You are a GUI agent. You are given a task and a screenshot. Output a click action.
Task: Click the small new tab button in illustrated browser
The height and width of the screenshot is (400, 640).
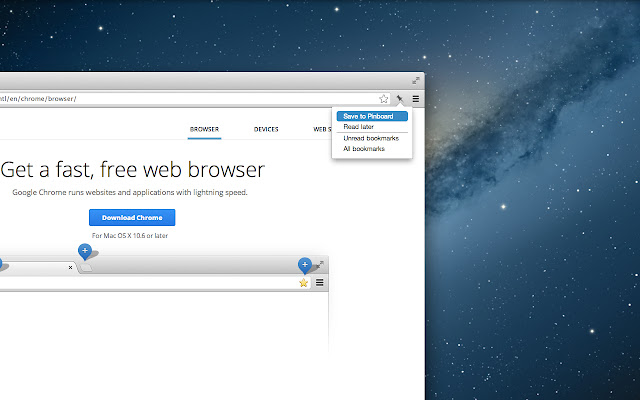pos(86,268)
